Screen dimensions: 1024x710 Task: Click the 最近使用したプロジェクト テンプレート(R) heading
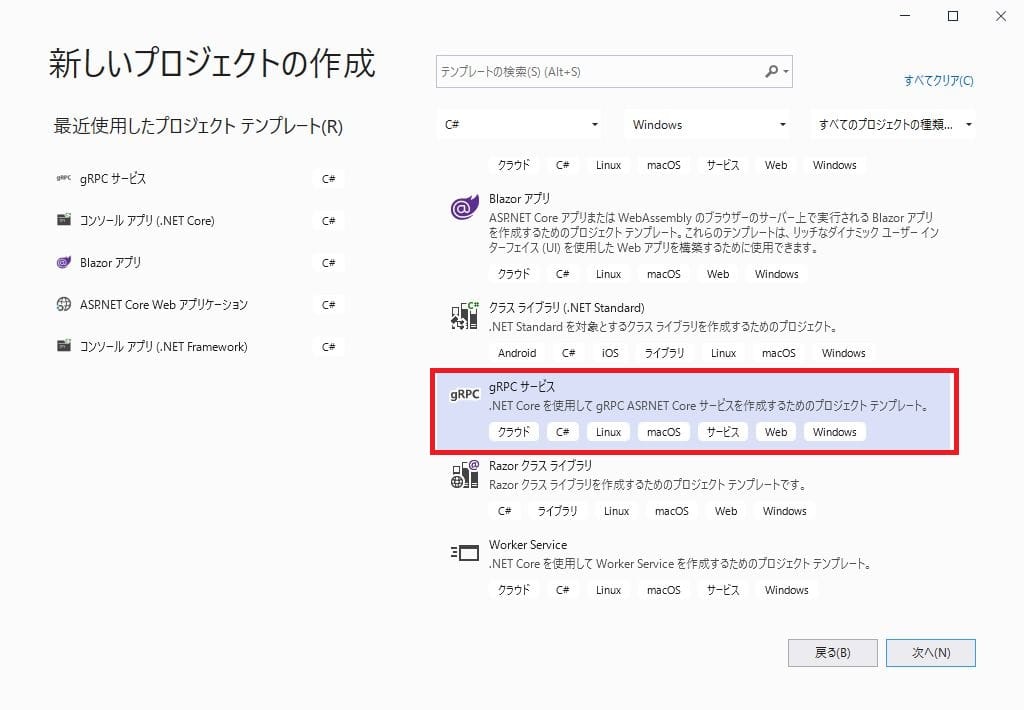pyautogui.click(x=198, y=125)
